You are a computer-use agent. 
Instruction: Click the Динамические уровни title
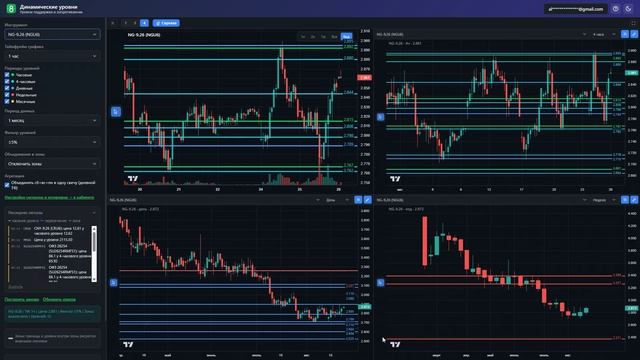(49, 7)
